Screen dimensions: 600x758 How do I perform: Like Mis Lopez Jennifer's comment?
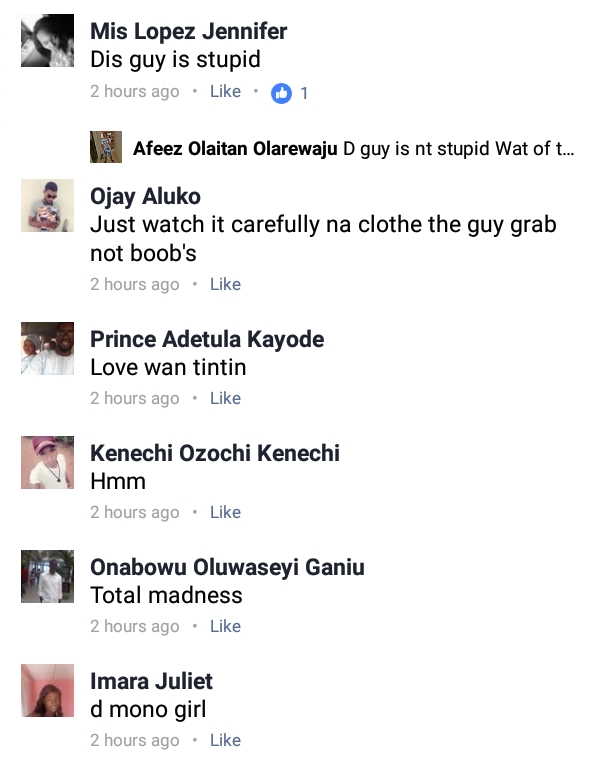225,92
